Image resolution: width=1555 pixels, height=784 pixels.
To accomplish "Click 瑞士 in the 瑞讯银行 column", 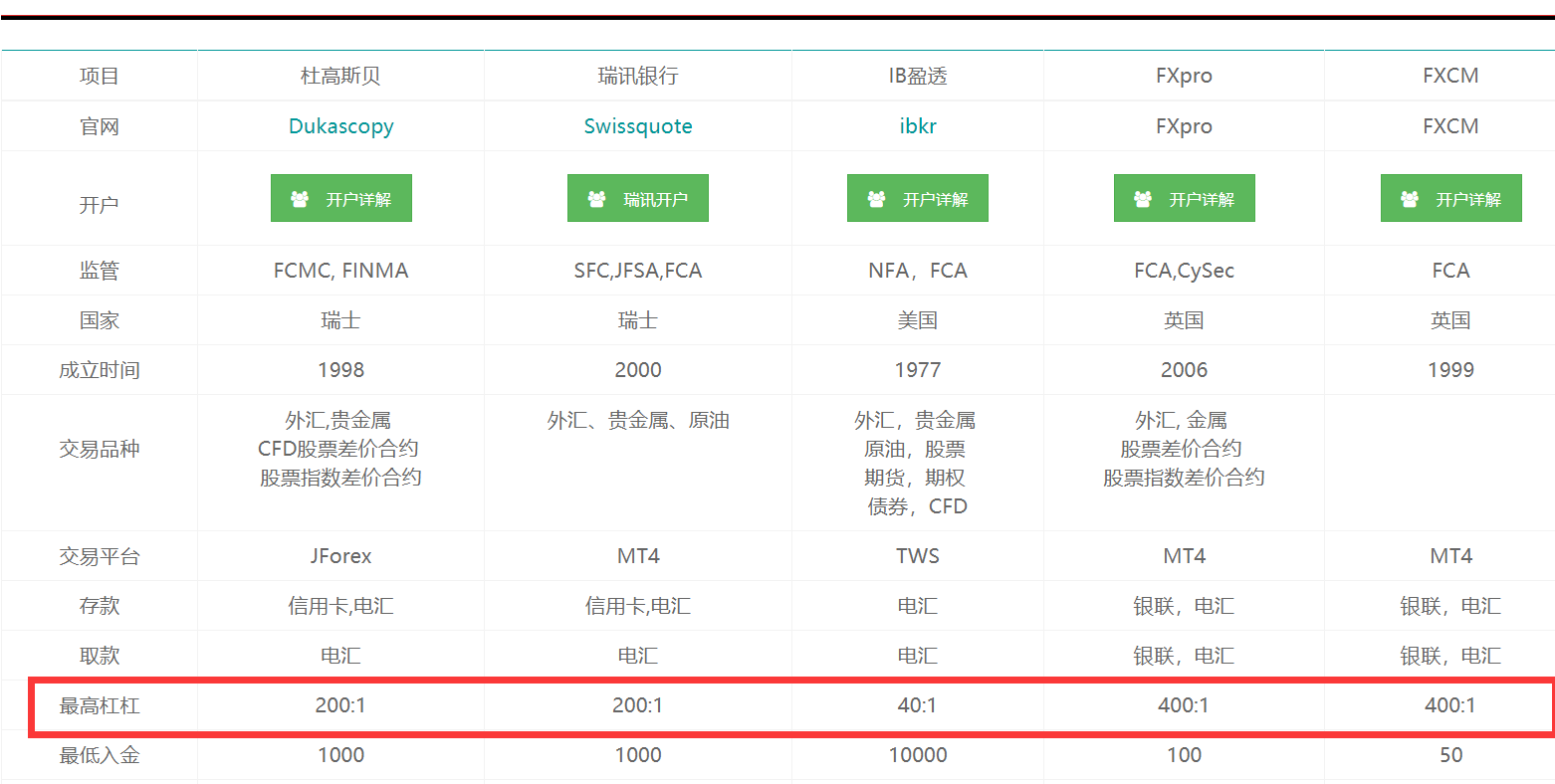I will pyautogui.click(x=637, y=320).
